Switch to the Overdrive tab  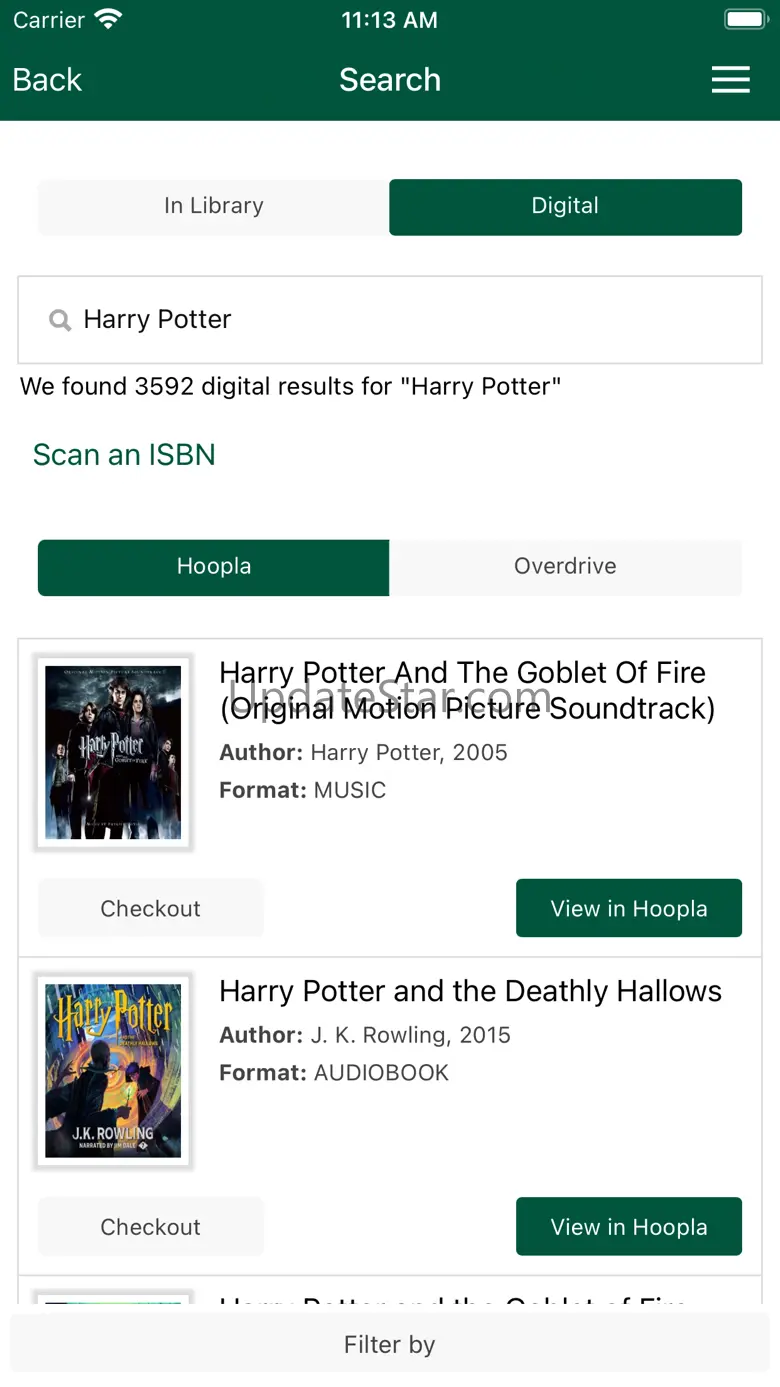(x=565, y=566)
